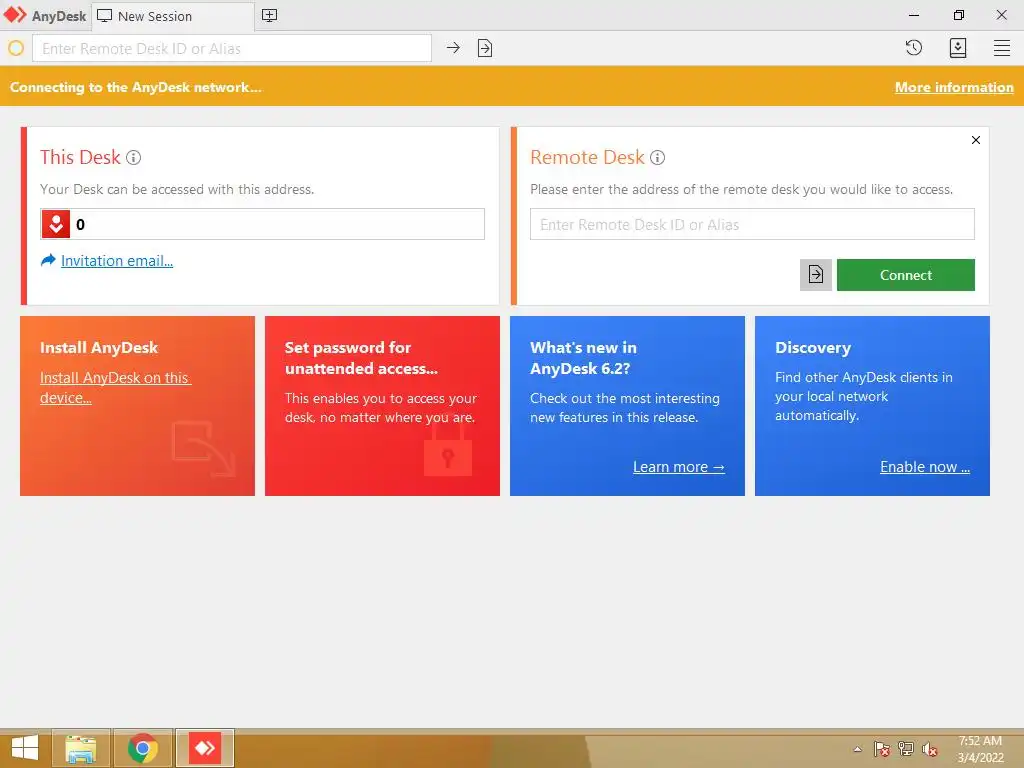Close the Remote Desk panel
The image size is (1024, 768).
coord(976,140)
